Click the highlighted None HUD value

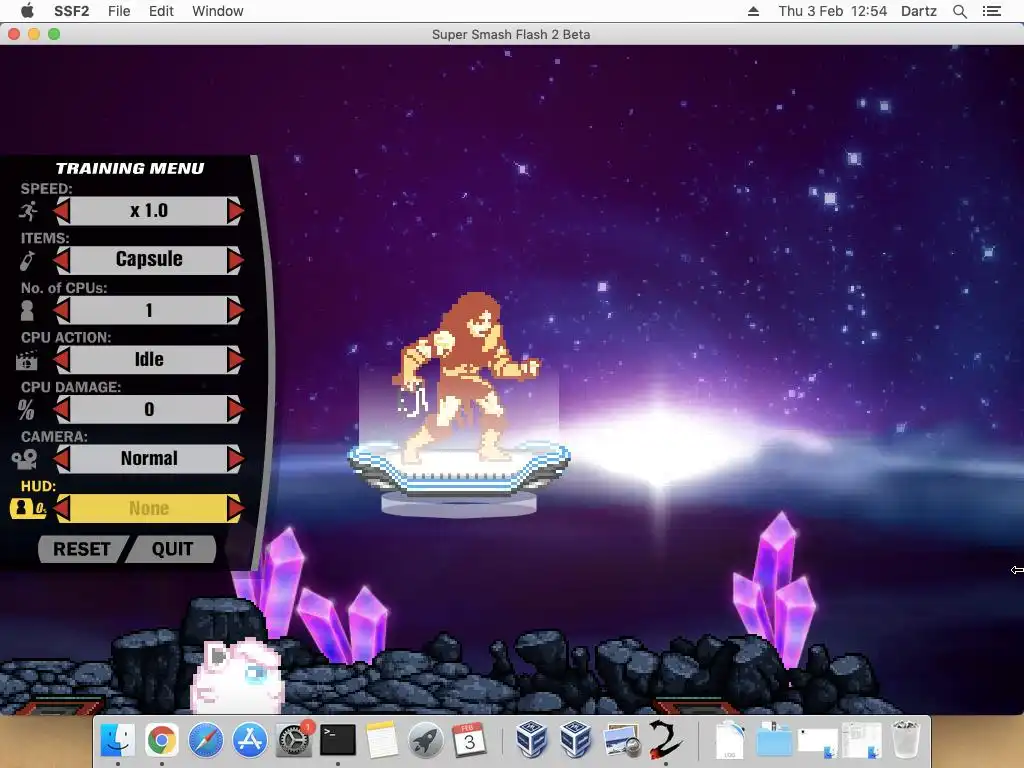(149, 508)
